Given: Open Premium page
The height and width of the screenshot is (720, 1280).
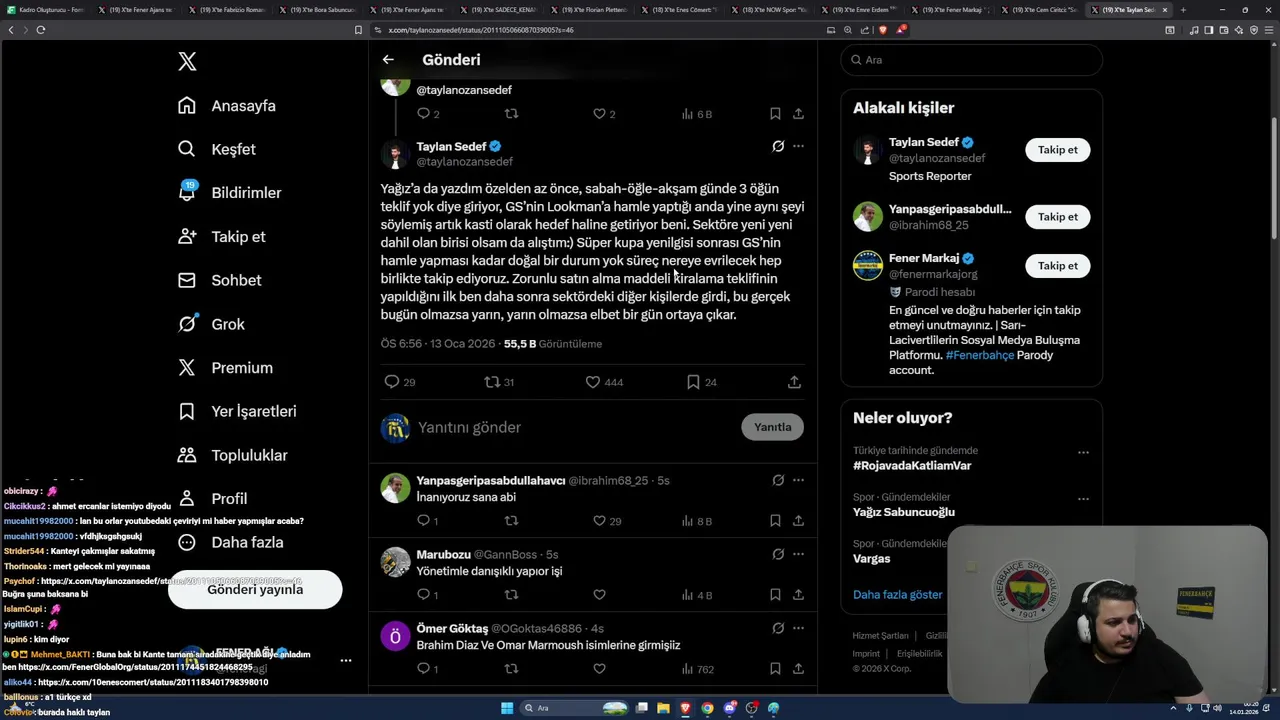Looking at the screenshot, I should (225, 368).
